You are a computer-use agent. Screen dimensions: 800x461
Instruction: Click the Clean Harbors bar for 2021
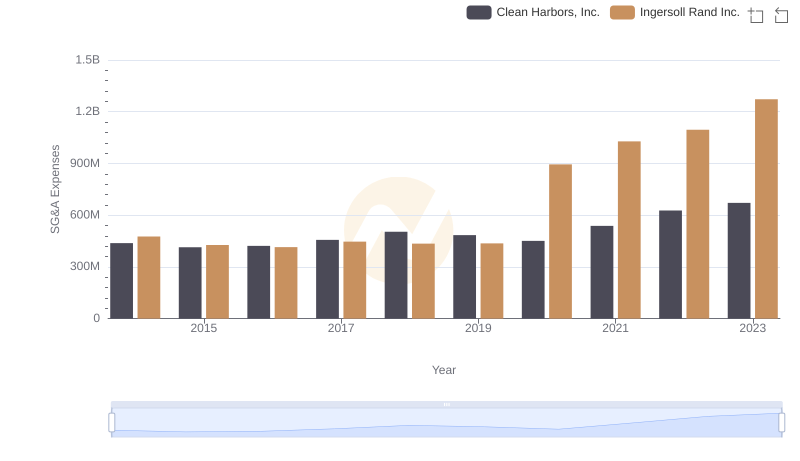[x=602, y=272]
